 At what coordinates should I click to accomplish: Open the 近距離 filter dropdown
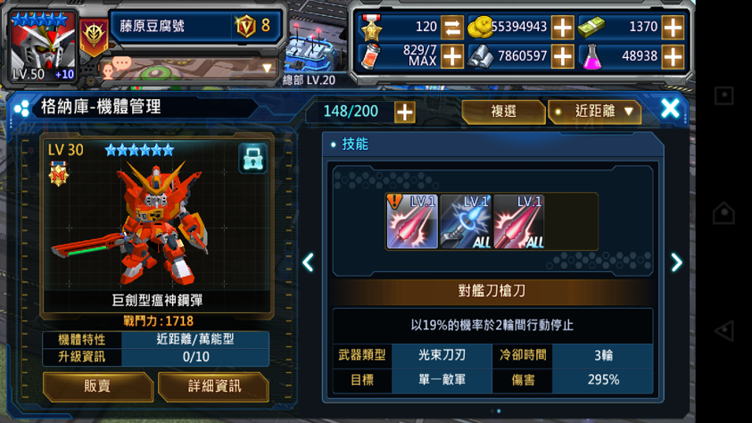click(x=595, y=112)
